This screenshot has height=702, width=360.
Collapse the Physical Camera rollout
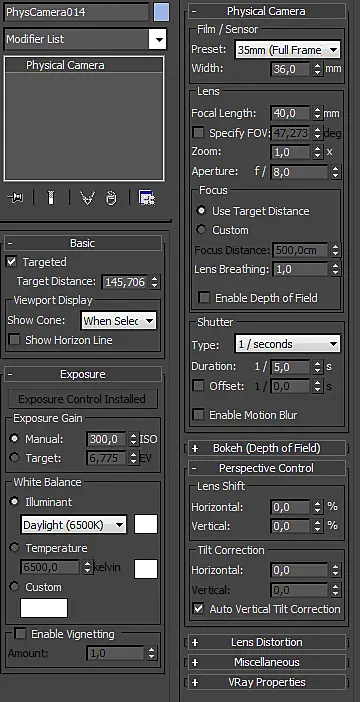pyautogui.click(x=266, y=11)
